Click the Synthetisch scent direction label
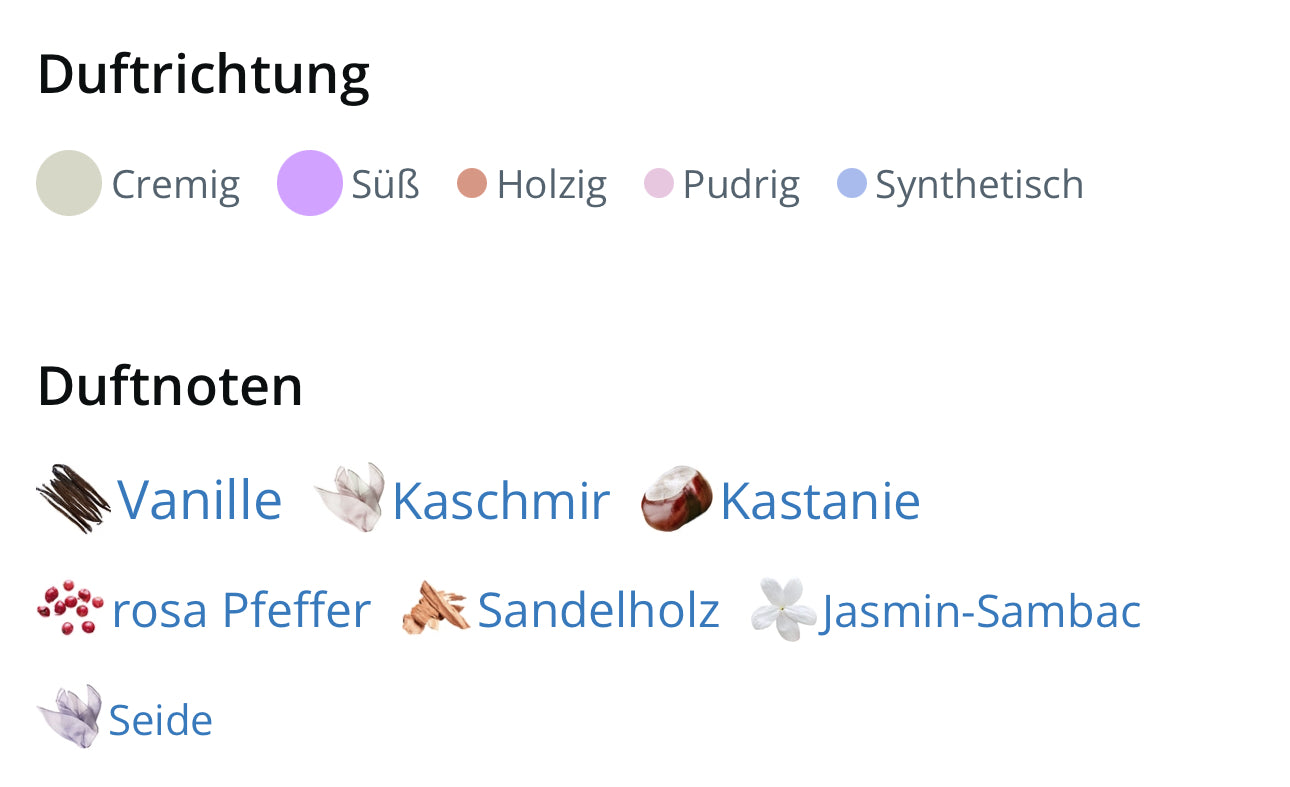This screenshot has width=1290, height=787. click(979, 185)
